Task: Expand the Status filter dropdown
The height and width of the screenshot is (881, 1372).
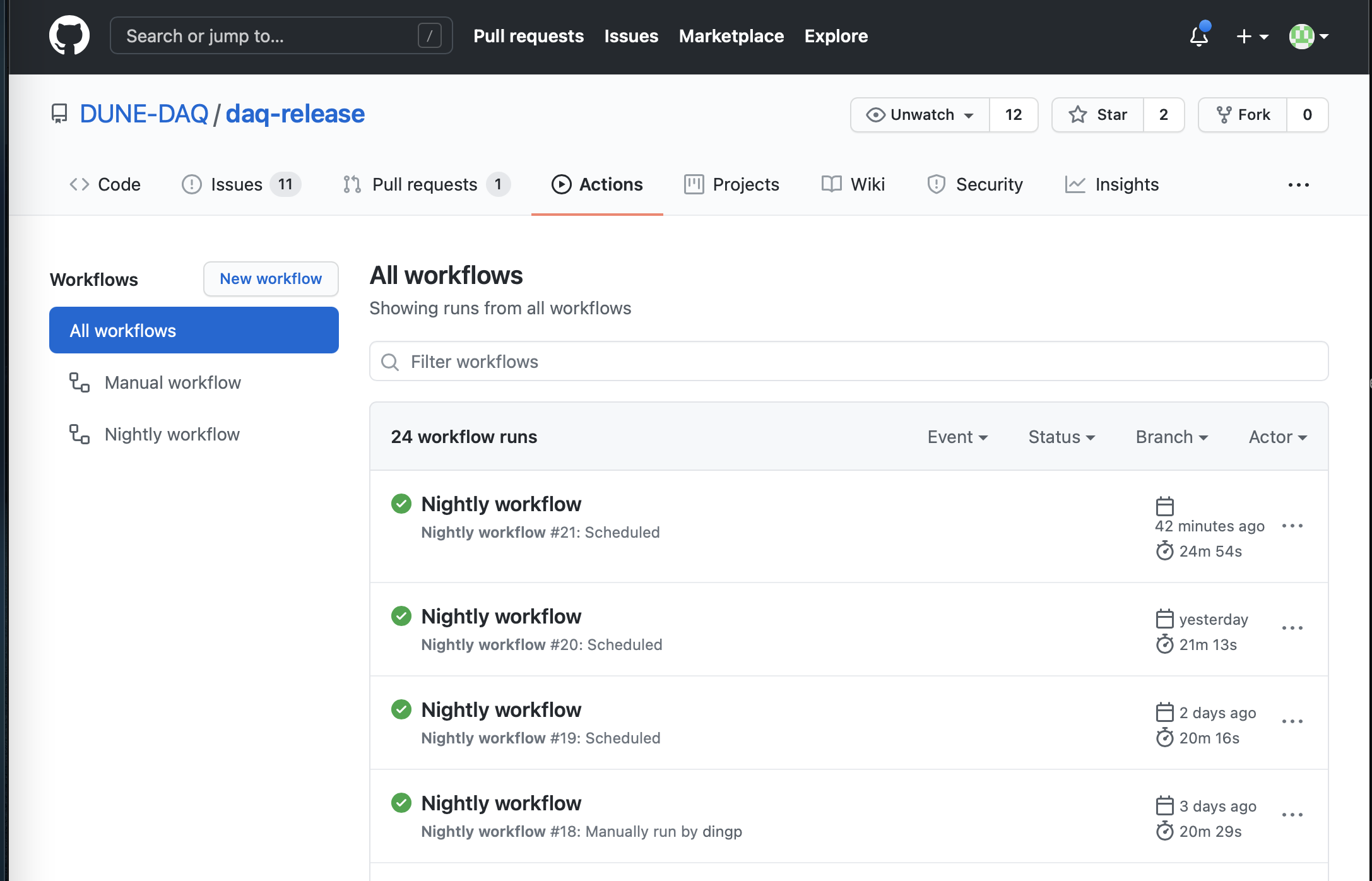Action: 1061,437
